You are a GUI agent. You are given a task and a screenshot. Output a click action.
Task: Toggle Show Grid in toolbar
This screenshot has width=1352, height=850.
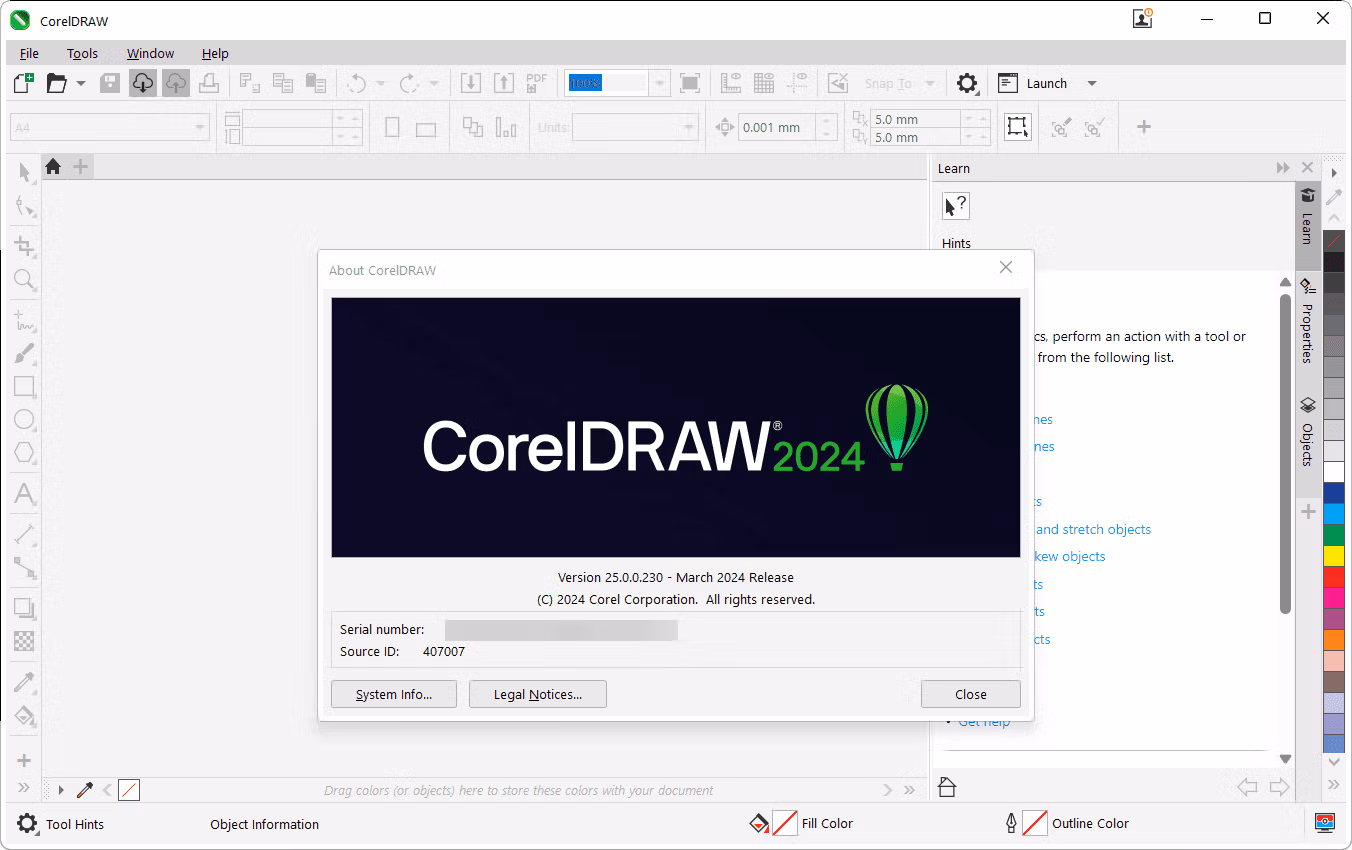[x=764, y=83]
